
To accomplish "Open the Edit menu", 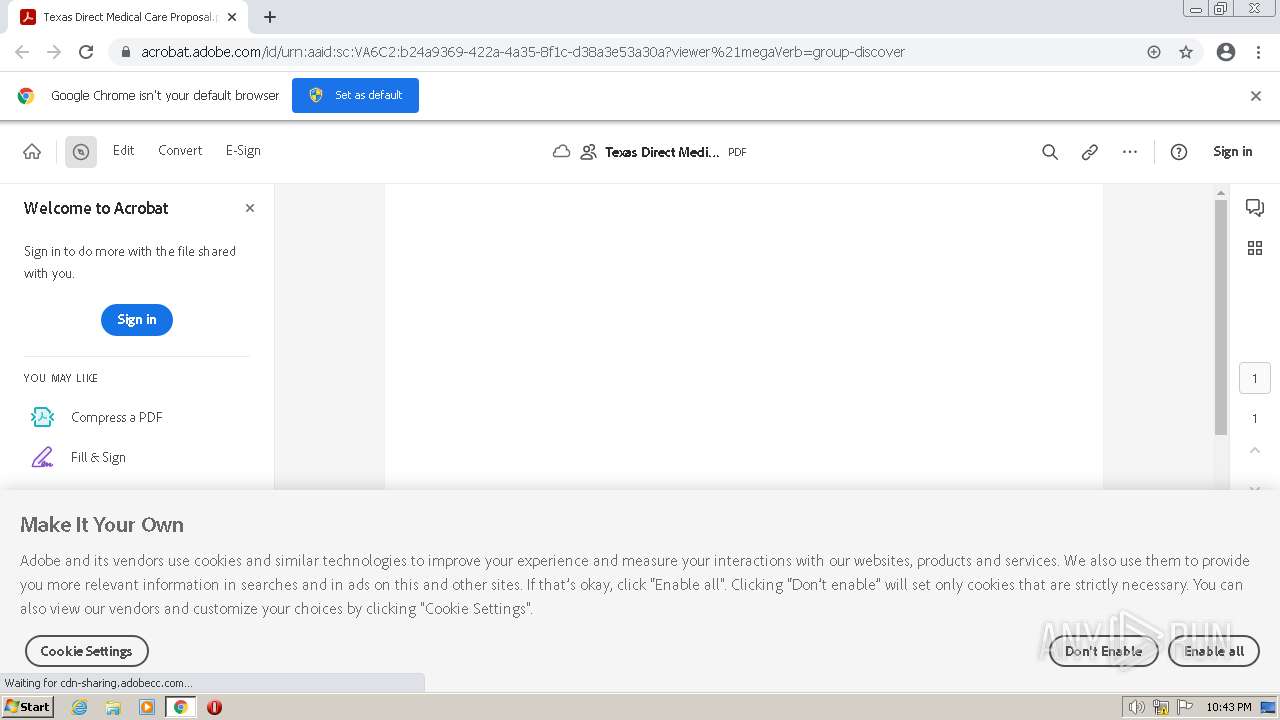I will 123,150.
